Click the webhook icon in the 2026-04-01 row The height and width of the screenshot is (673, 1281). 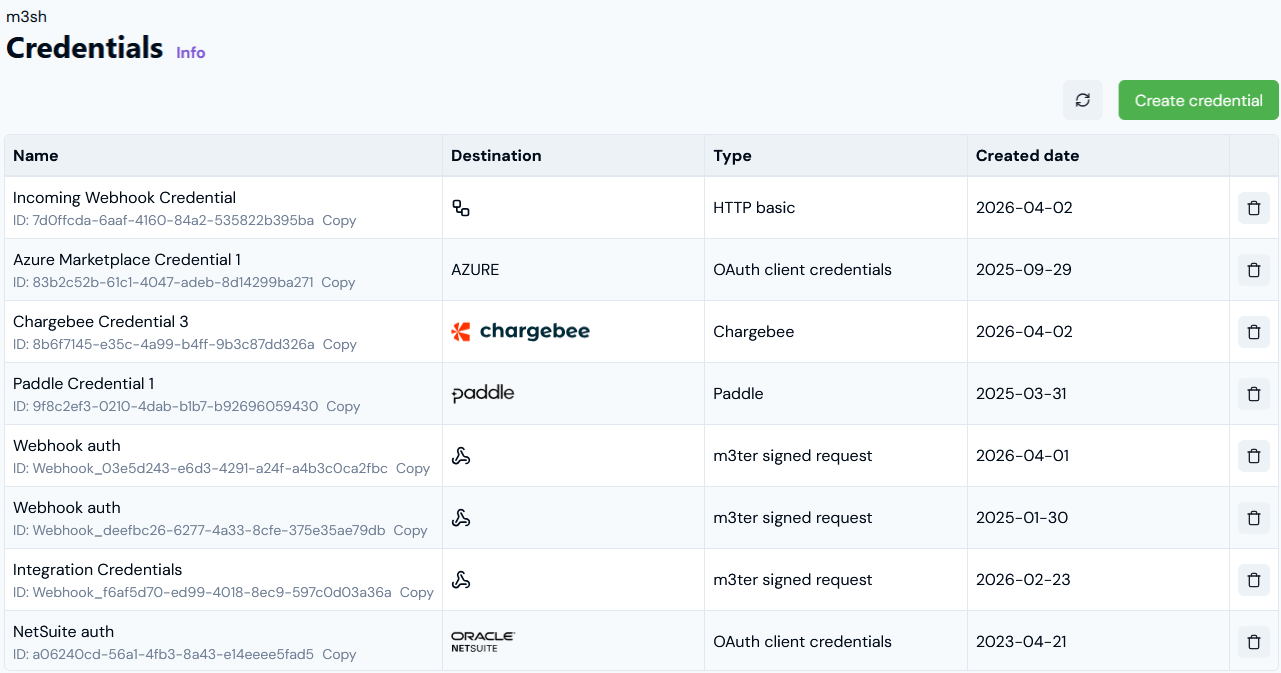point(461,456)
